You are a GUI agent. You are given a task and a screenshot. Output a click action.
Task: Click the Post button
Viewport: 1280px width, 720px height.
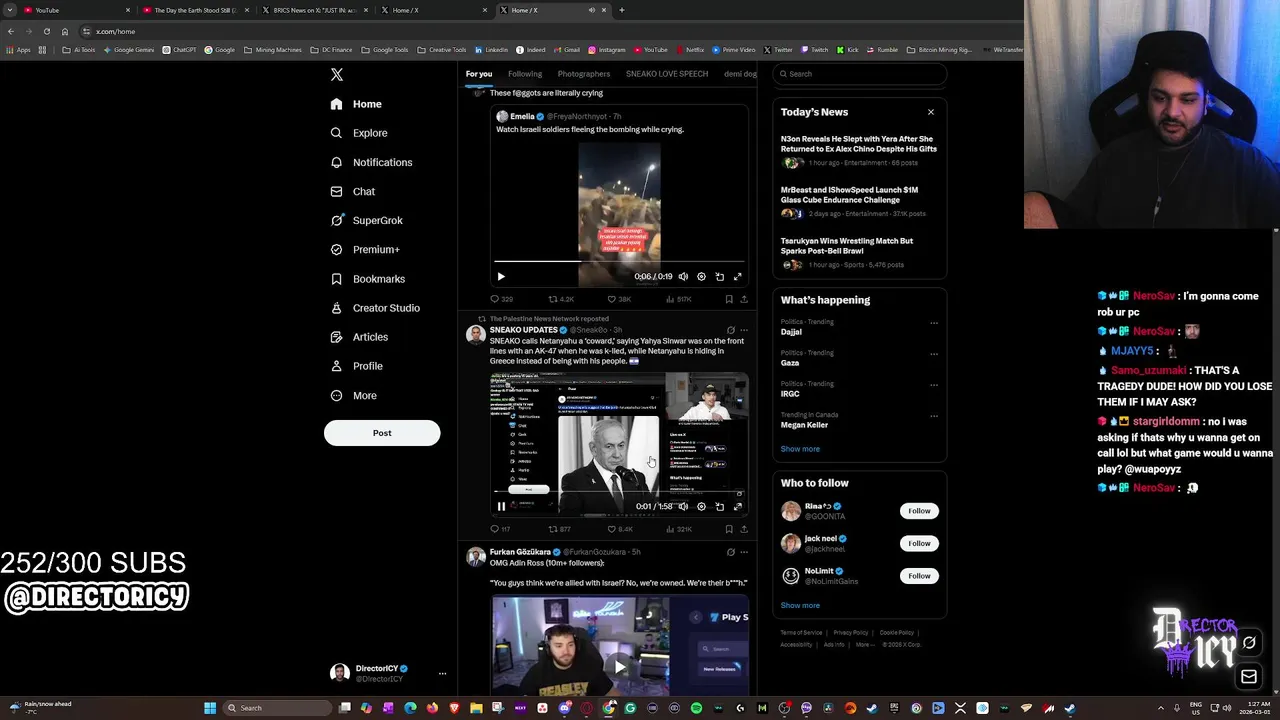(382, 433)
